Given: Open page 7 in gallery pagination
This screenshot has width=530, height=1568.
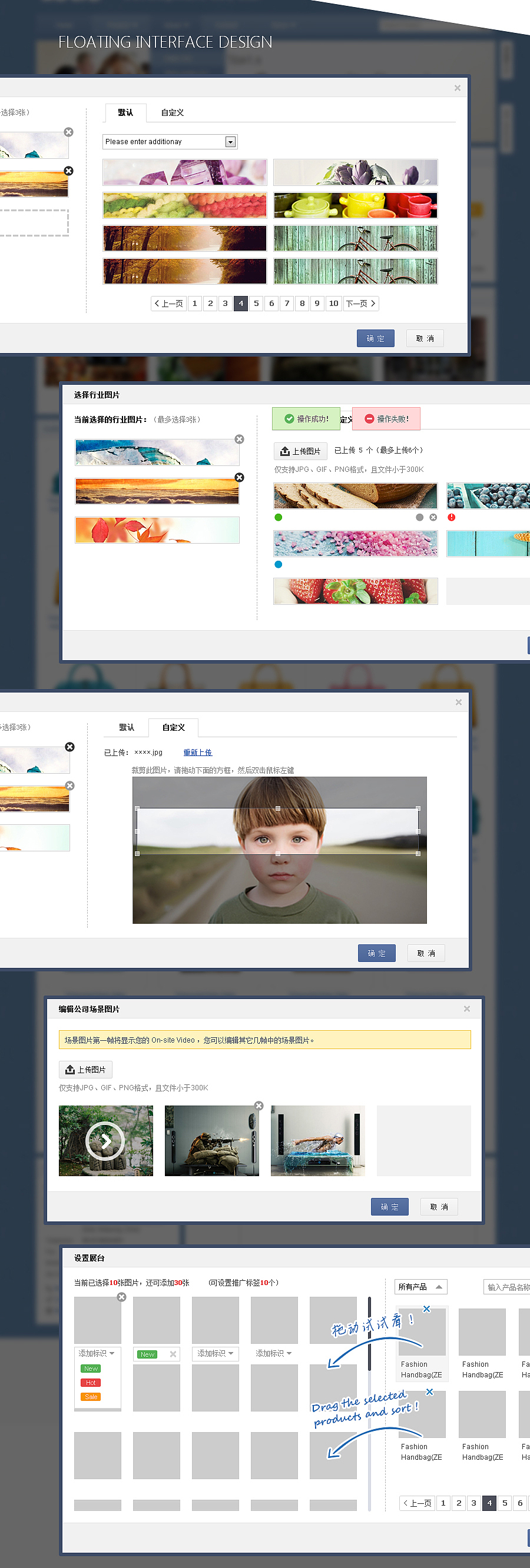Looking at the screenshot, I should (287, 303).
